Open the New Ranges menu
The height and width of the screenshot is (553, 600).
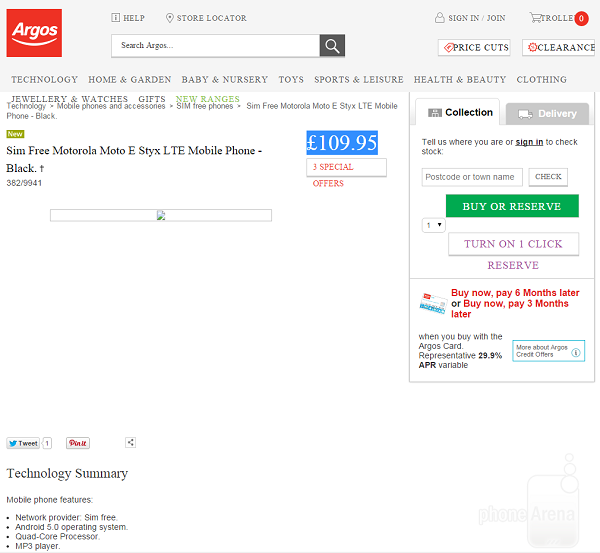(207, 99)
